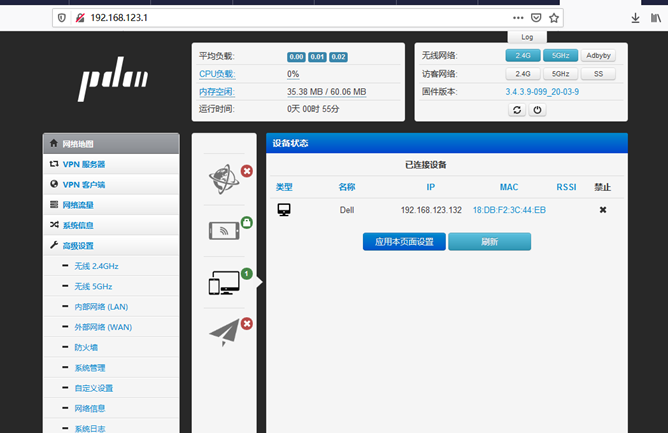
Task: Click the green client count badge
Action: [247, 274]
